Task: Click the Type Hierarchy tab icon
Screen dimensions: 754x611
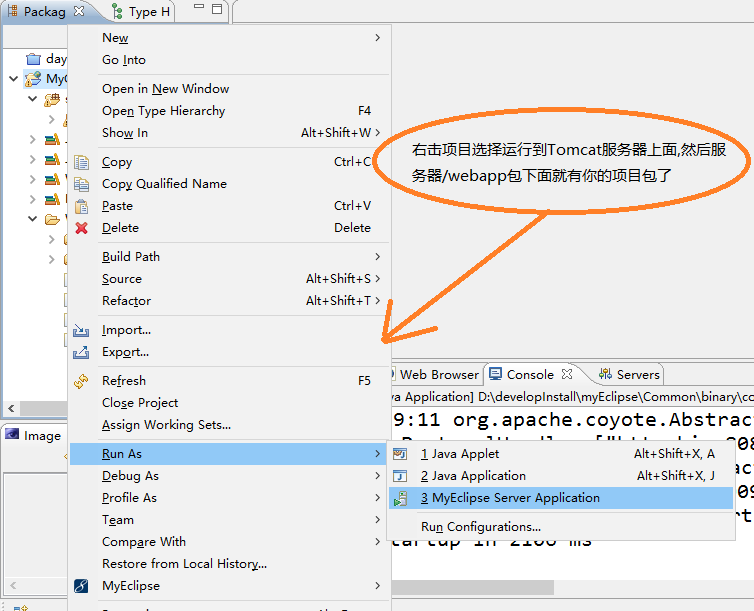Action: click(117, 12)
